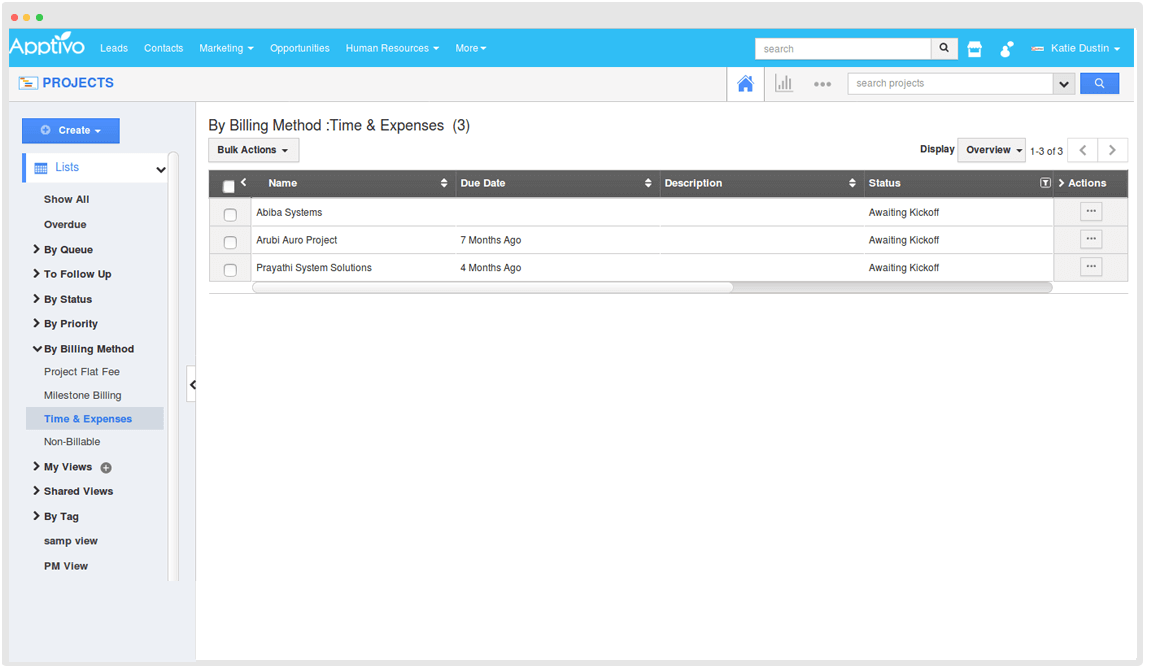Click the three-dot more options icon in header
Viewport: 1150px width, 670px height.
[822, 84]
